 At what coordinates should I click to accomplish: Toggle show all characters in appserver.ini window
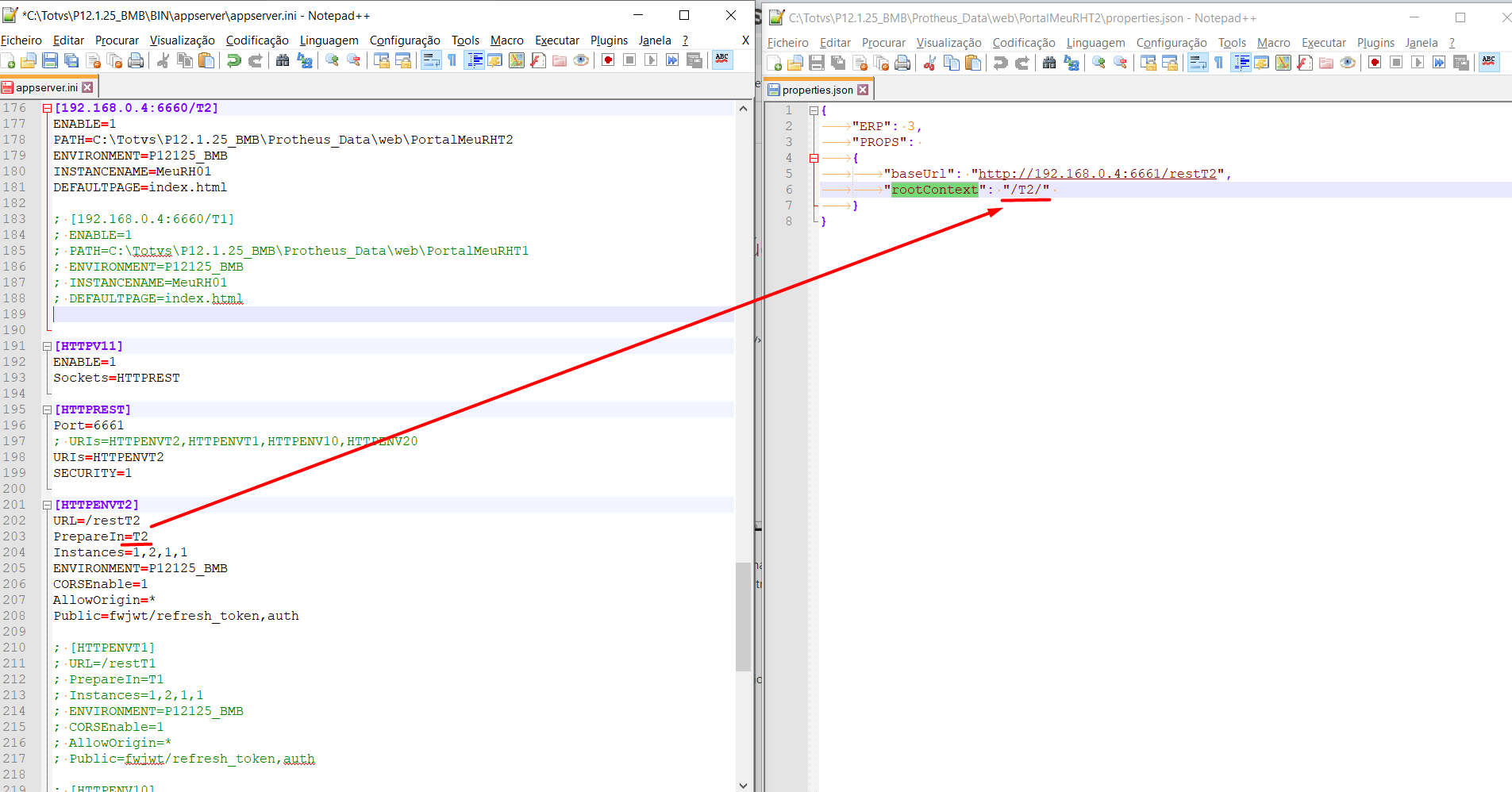(x=452, y=60)
